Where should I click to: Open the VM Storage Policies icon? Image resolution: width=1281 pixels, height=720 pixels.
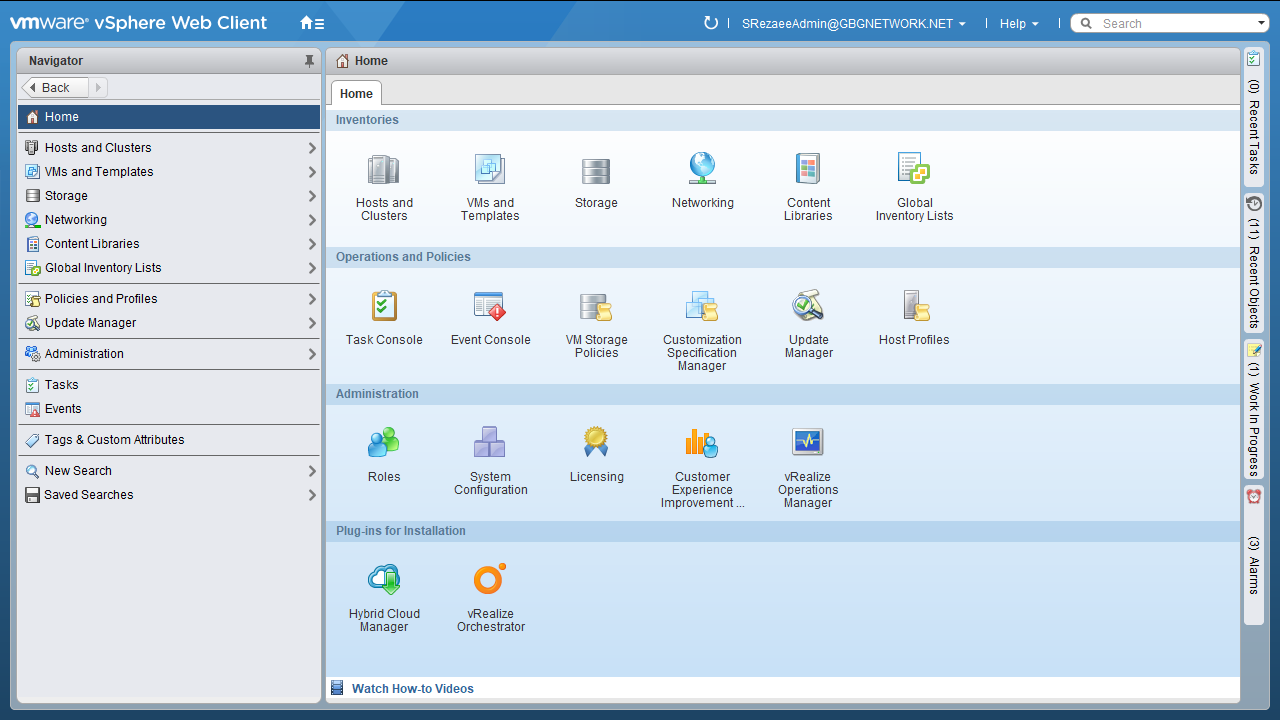[x=596, y=307]
